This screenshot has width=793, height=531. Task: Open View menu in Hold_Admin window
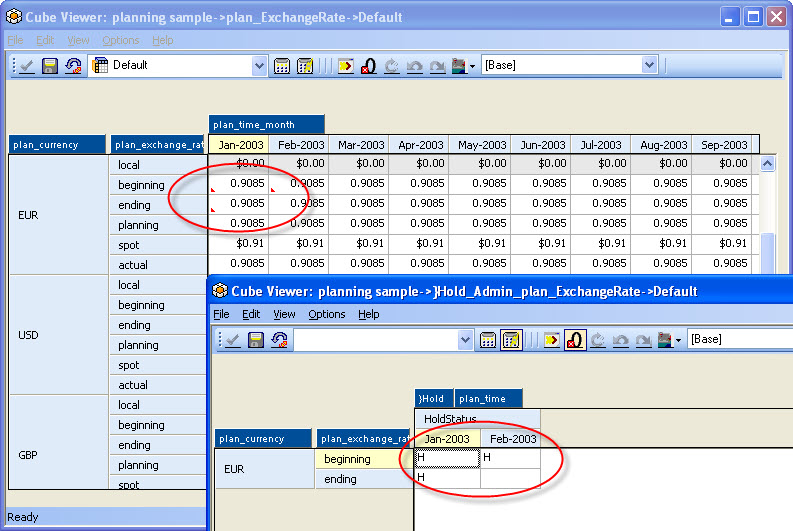click(284, 315)
